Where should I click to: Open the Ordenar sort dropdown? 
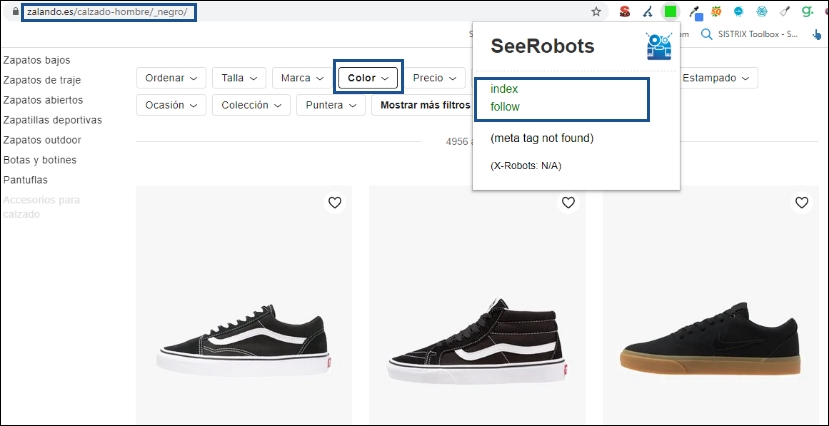click(x=171, y=78)
